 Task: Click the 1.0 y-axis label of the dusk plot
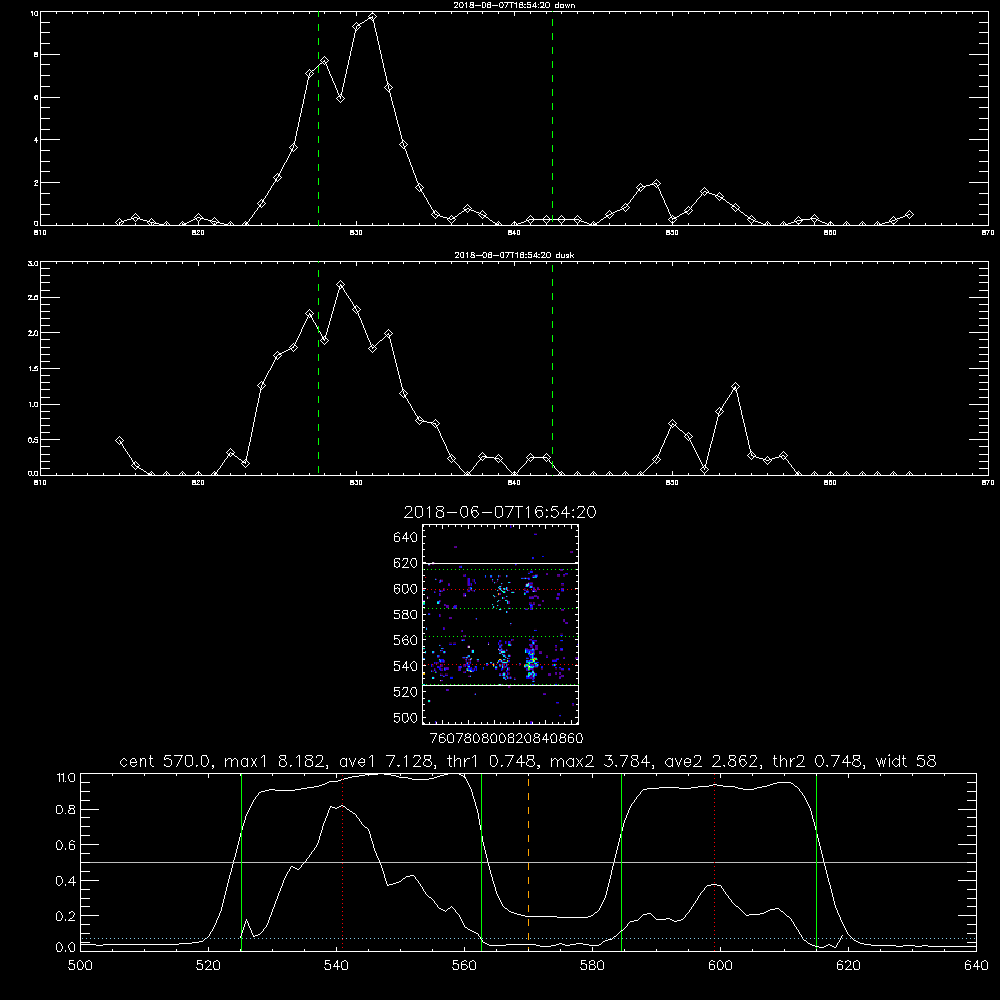[x=34, y=404]
